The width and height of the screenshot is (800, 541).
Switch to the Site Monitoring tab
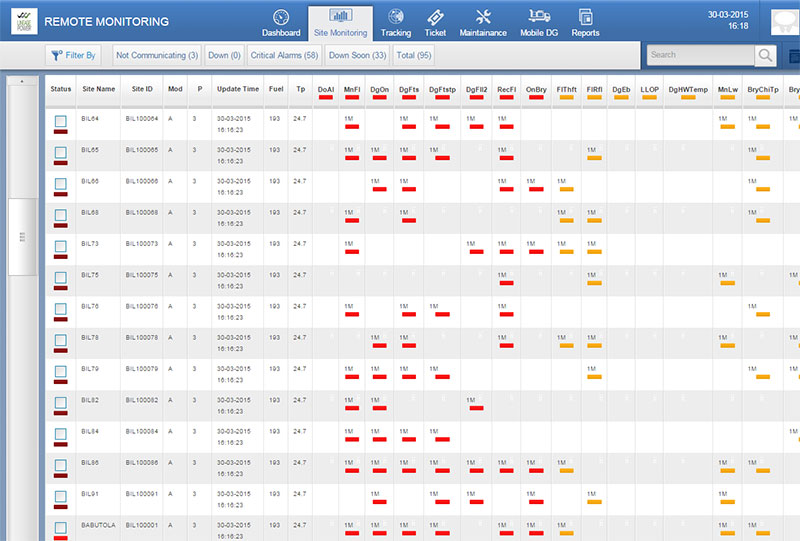click(x=341, y=21)
